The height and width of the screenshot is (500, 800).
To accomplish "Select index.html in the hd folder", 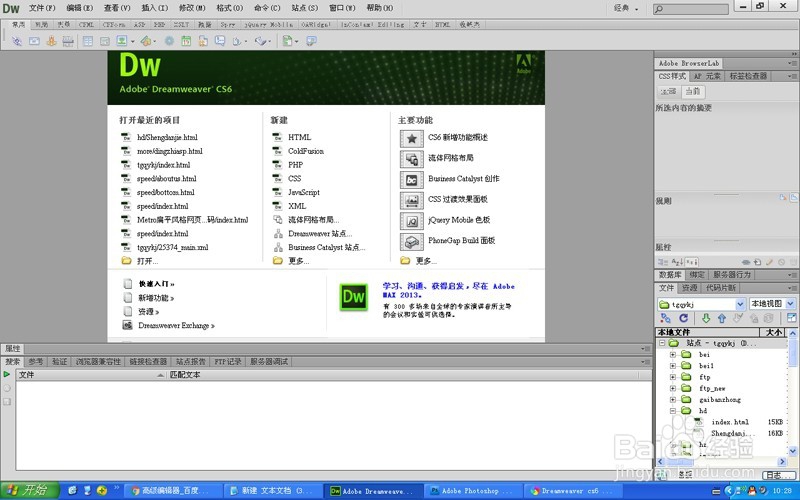I will click(730, 422).
